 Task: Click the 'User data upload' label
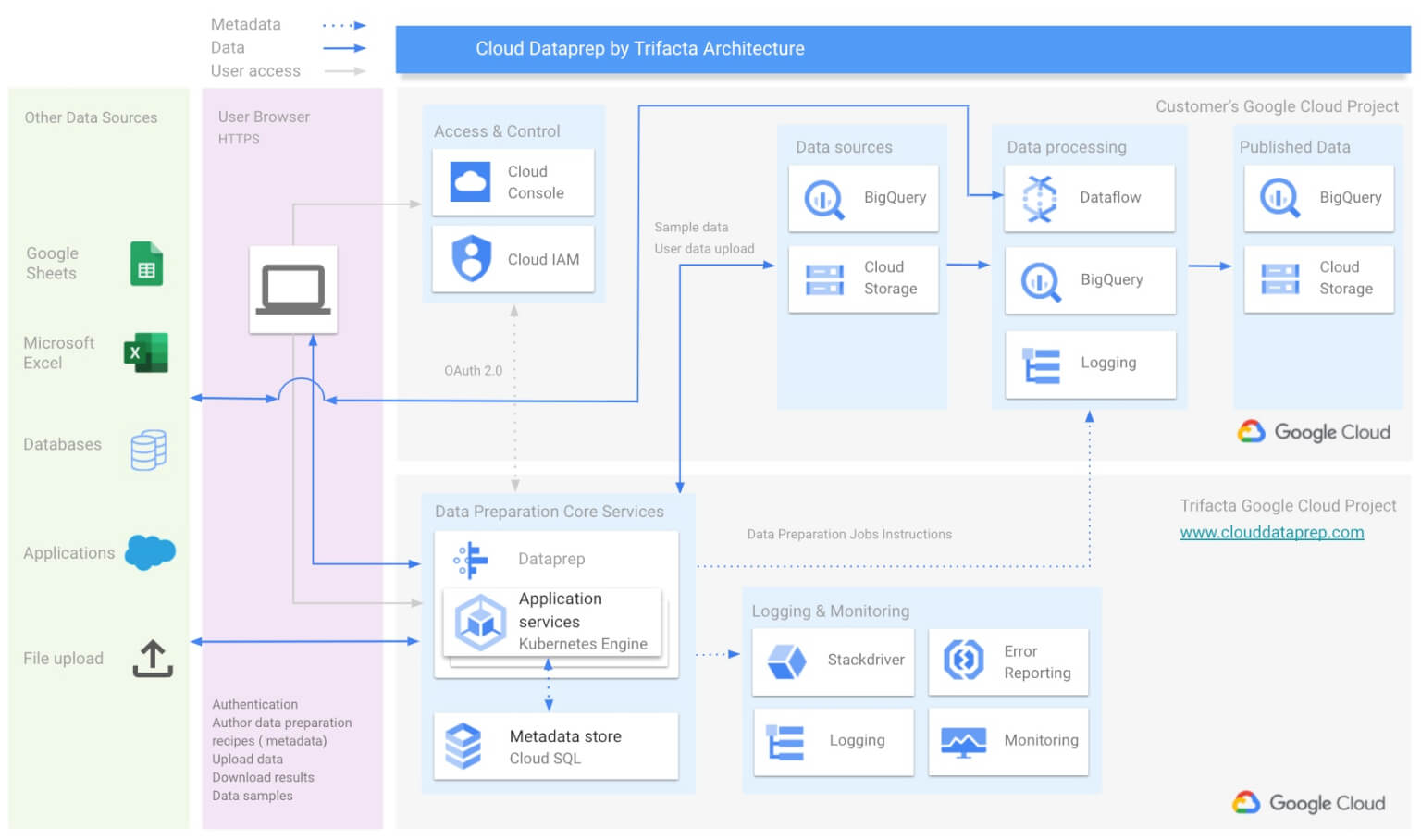[704, 249]
